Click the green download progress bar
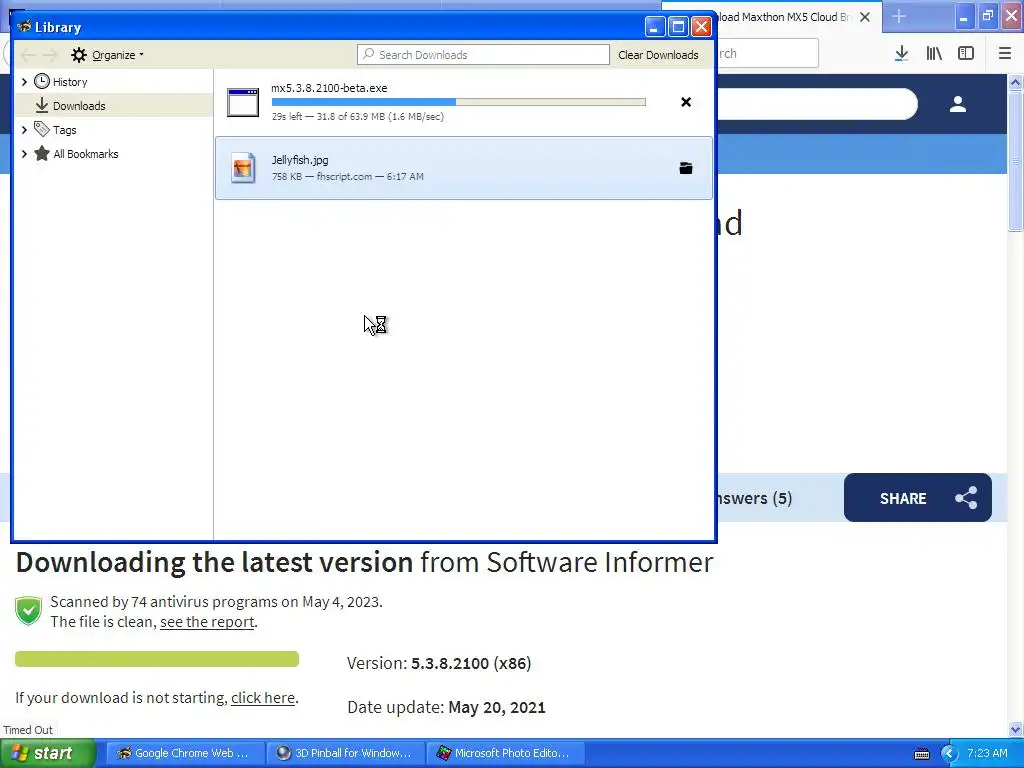Image resolution: width=1024 pixels, height=768 pixels. pos(157,659)
